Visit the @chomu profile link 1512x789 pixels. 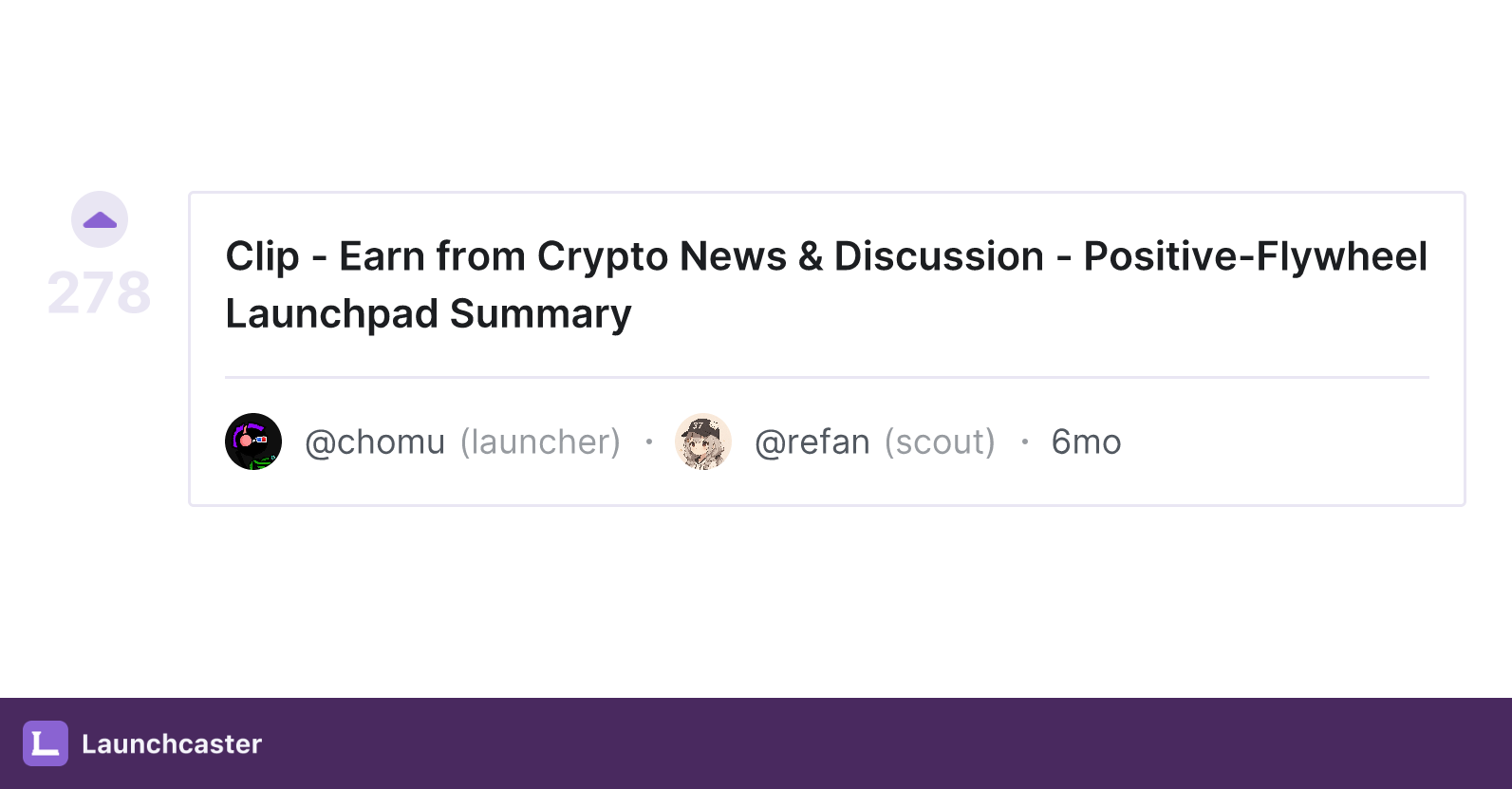click(x=375, y=442)
